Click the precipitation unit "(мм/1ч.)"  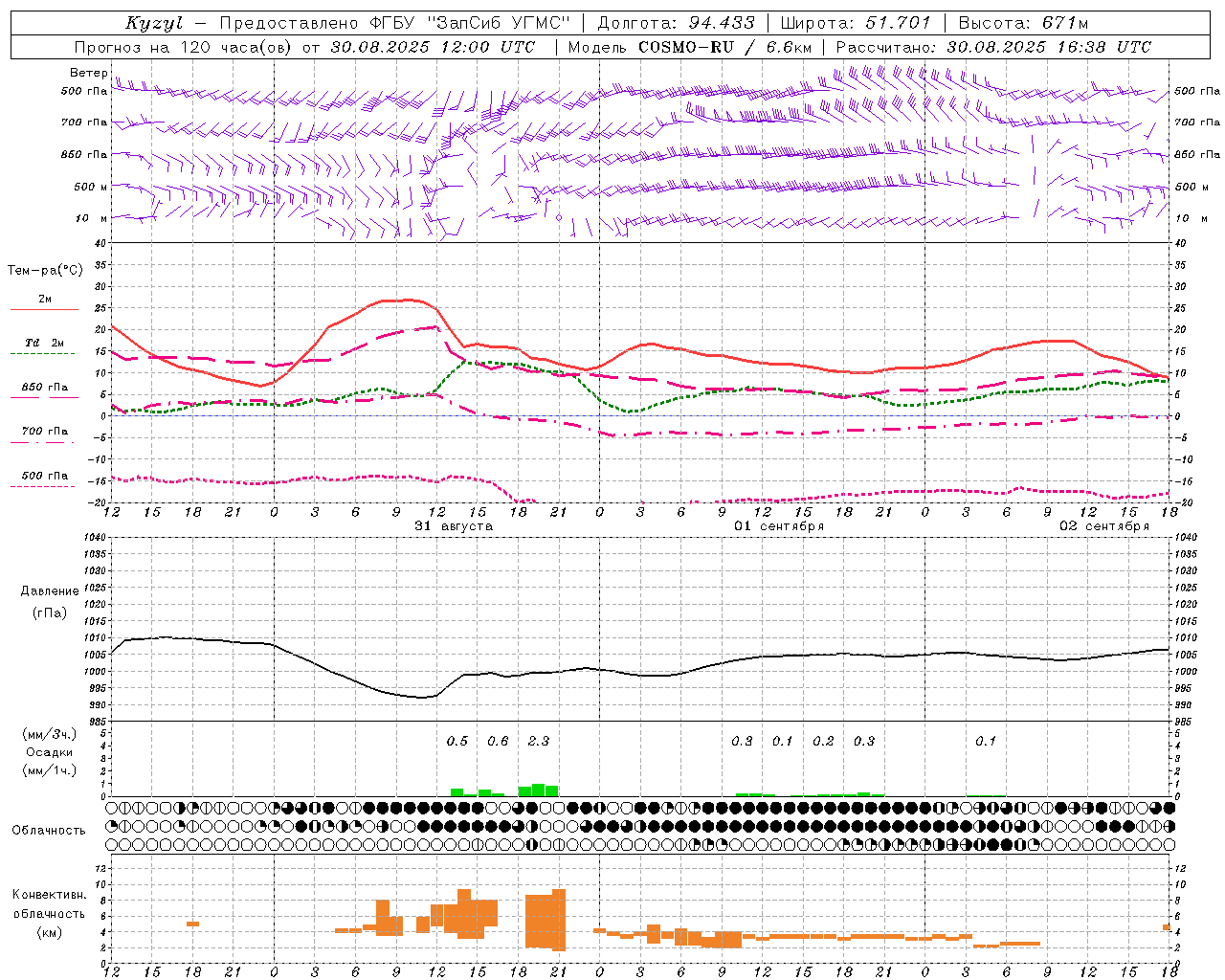tap(50, 770)
